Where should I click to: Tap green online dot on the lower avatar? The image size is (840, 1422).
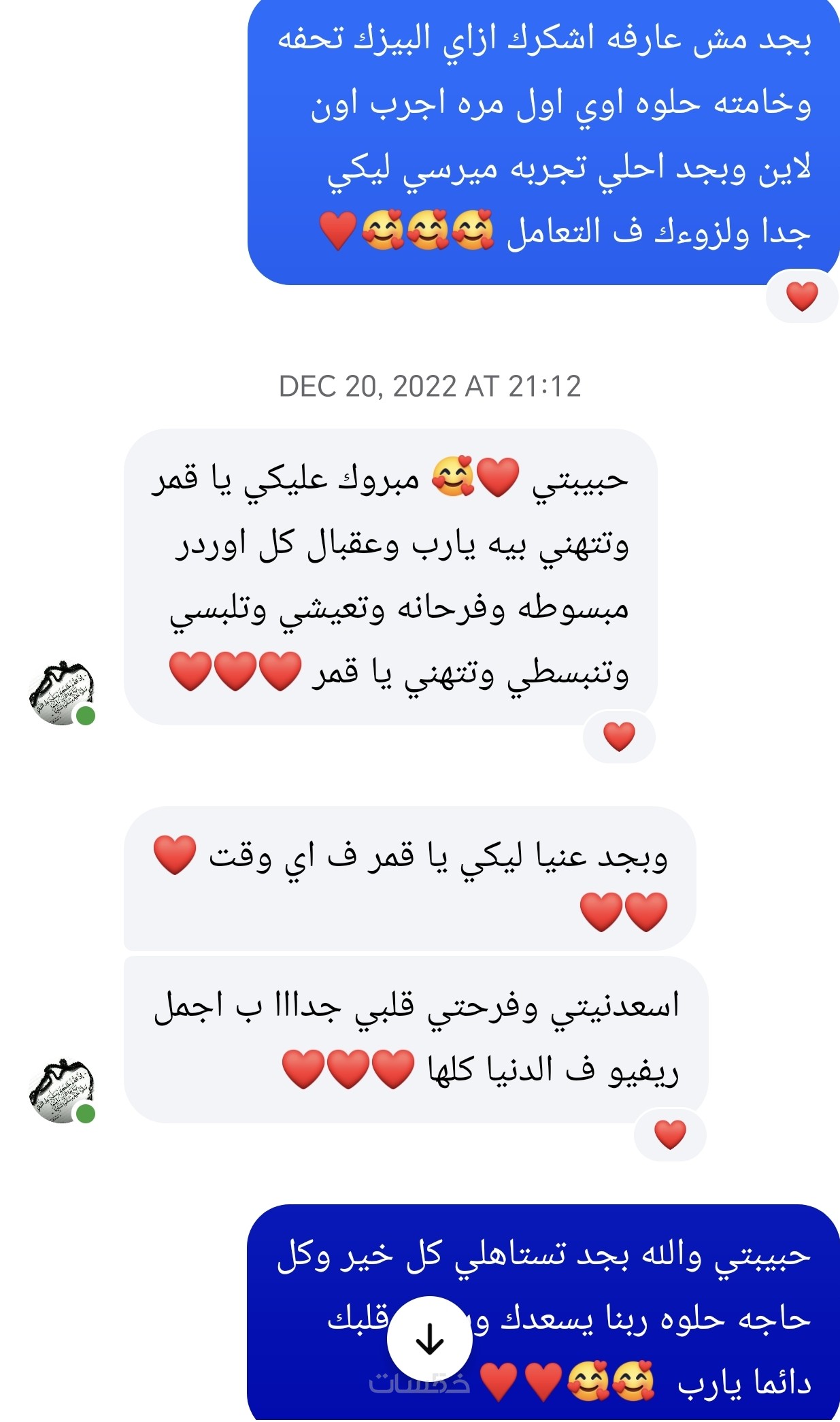tap(85, 1114)
